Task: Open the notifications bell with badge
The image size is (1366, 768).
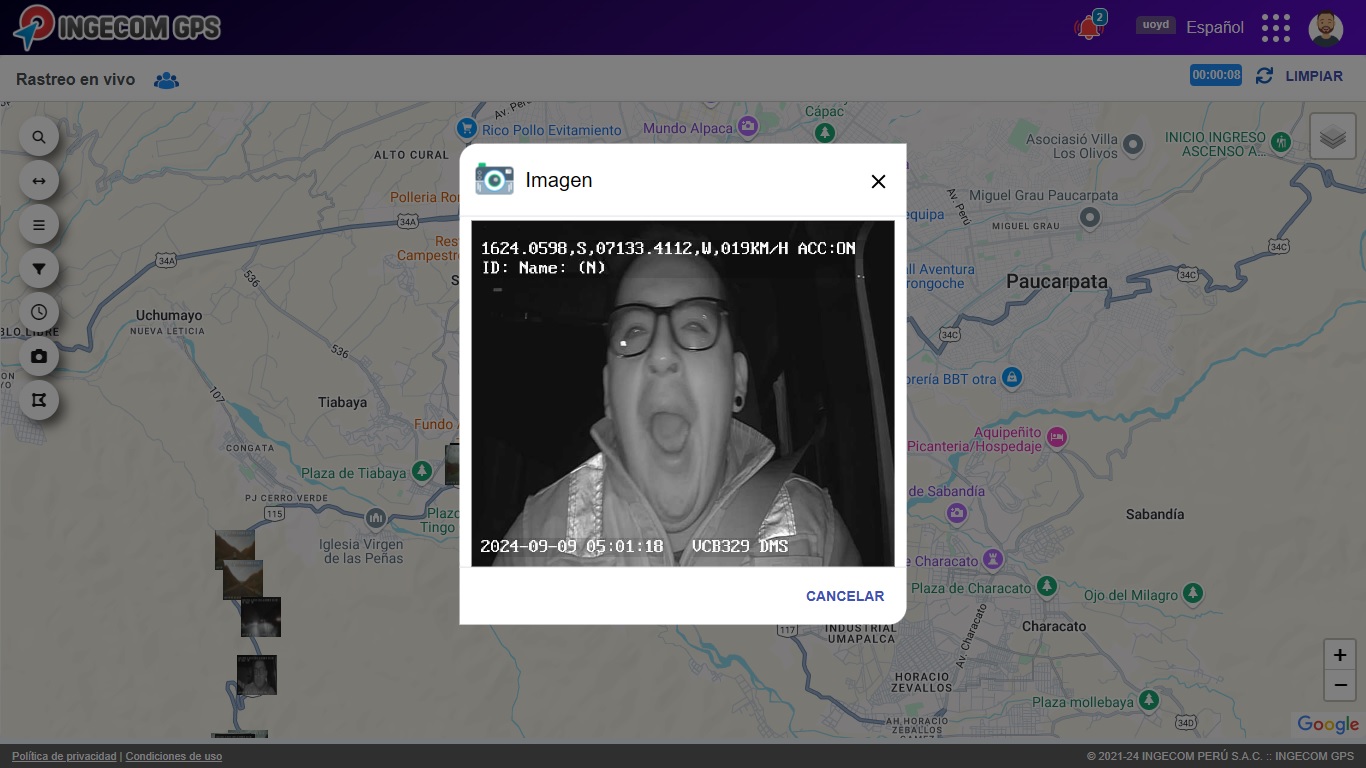Action: point(1088,28)
